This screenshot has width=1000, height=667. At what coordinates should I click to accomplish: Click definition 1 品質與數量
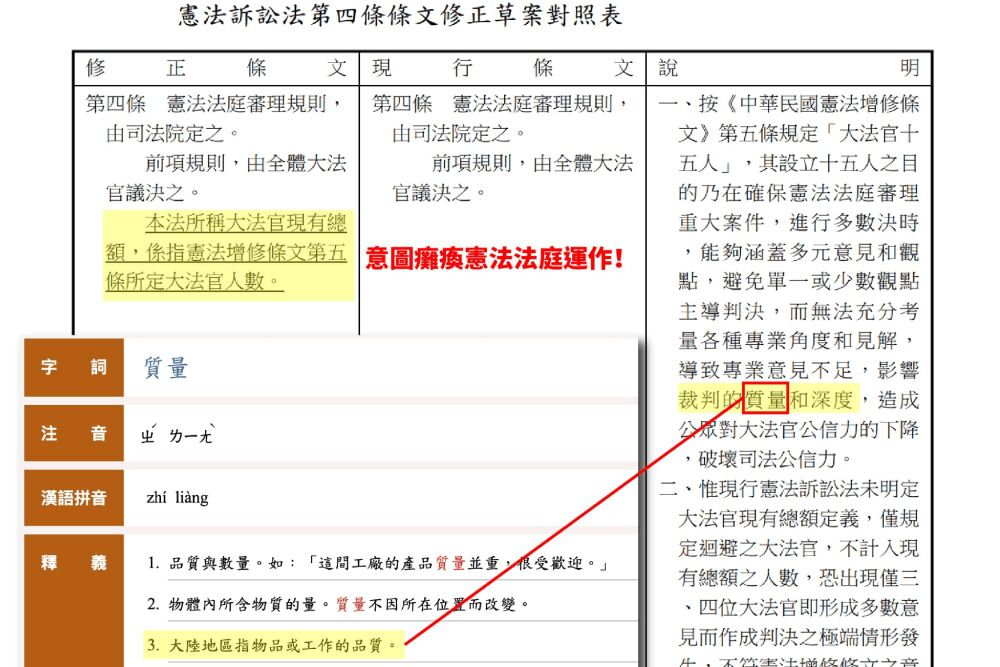[378, 563]
